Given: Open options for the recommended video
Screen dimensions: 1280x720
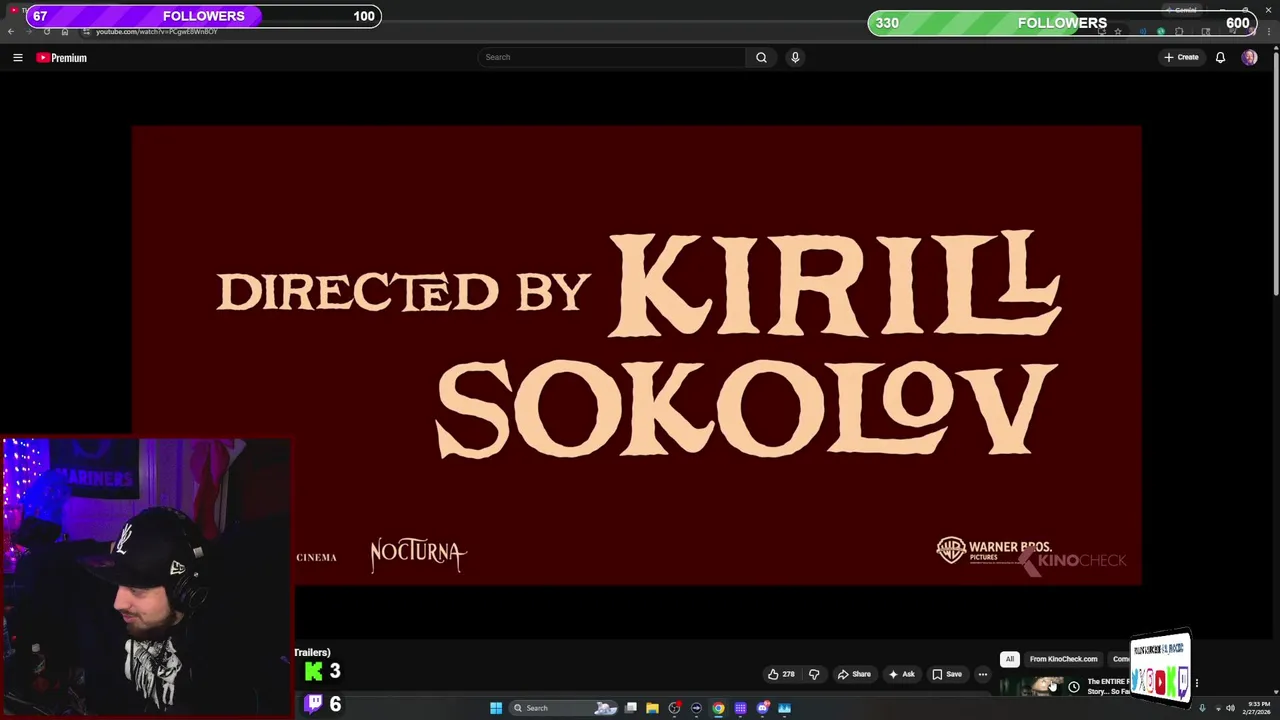Looking at the screenshot, I should click(x=1197, y=684).
